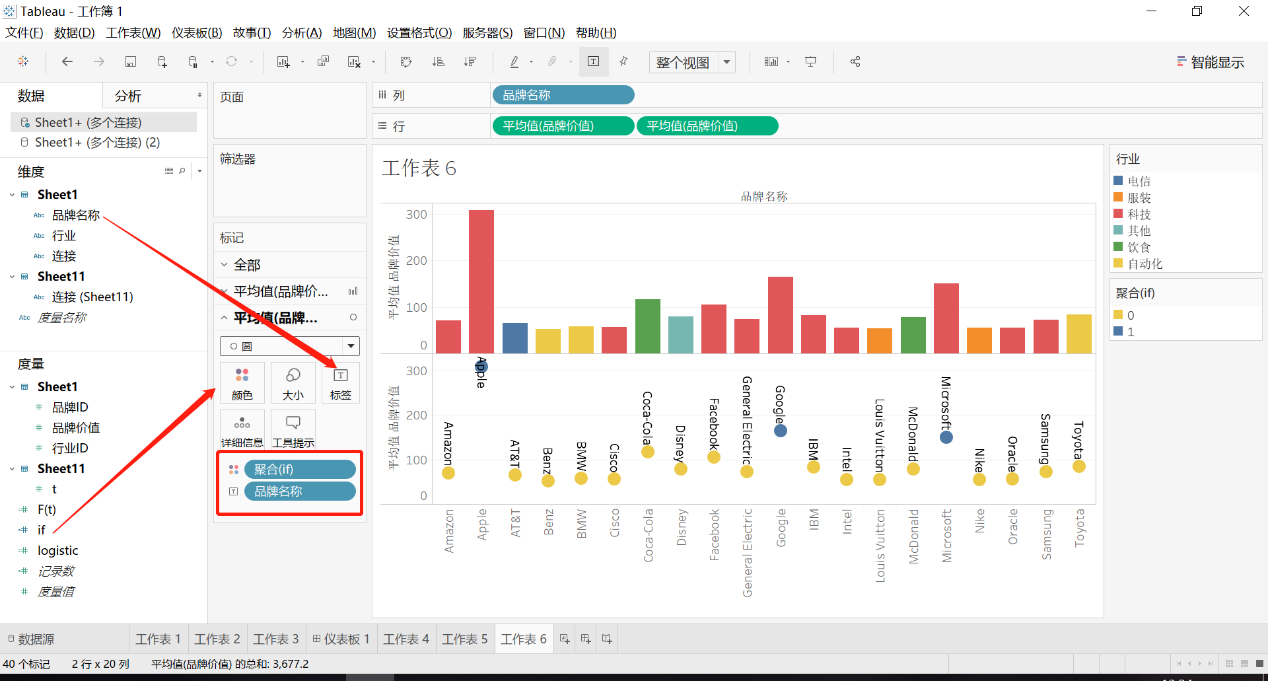The height and width of the screenshot is (681, 1268).
Task: Click the 品牌名称 pill on Columns shelf
Action: coord(563,96)
